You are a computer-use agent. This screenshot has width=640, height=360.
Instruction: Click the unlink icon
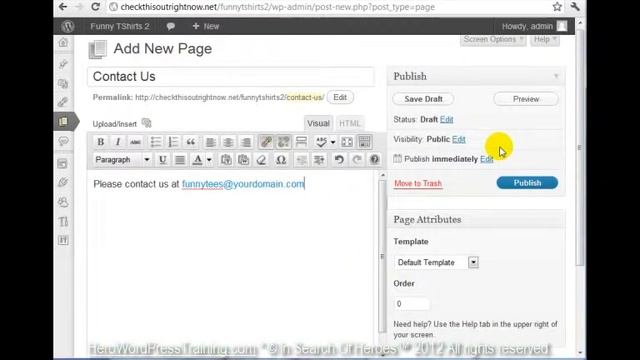284,142
